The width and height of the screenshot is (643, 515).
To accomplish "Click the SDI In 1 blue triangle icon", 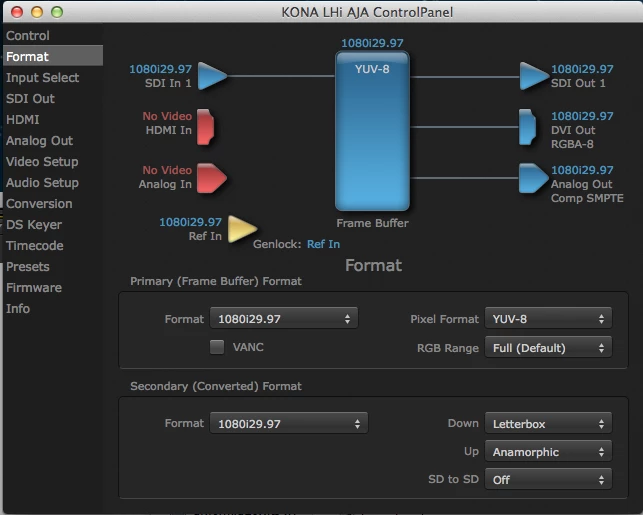I will click(212, 76).
